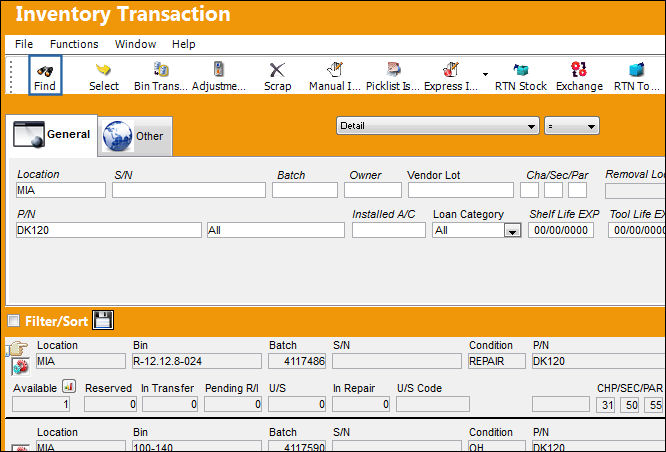The image size is (666, 452).
Task: Save filter using the floppy disk icon
Action: [103, 320]
